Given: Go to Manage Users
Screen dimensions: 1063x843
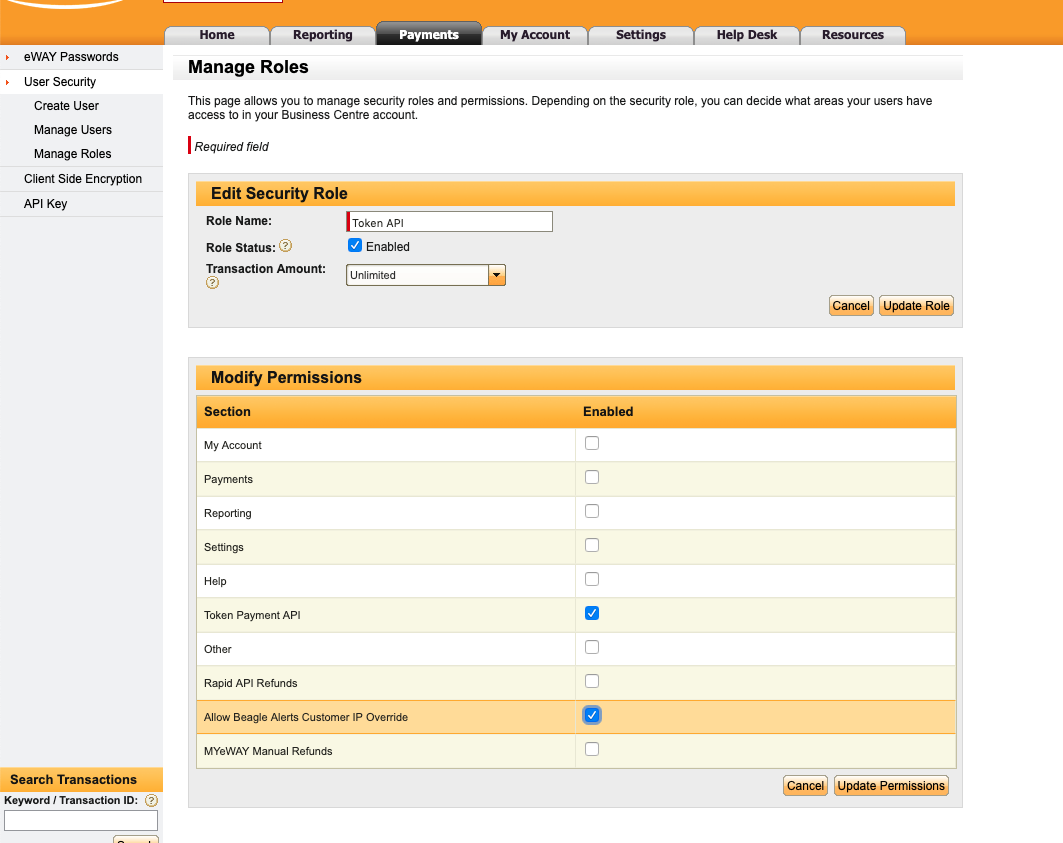Looking at the screenshot, I should pyautogui.click(x=73, y=130).
